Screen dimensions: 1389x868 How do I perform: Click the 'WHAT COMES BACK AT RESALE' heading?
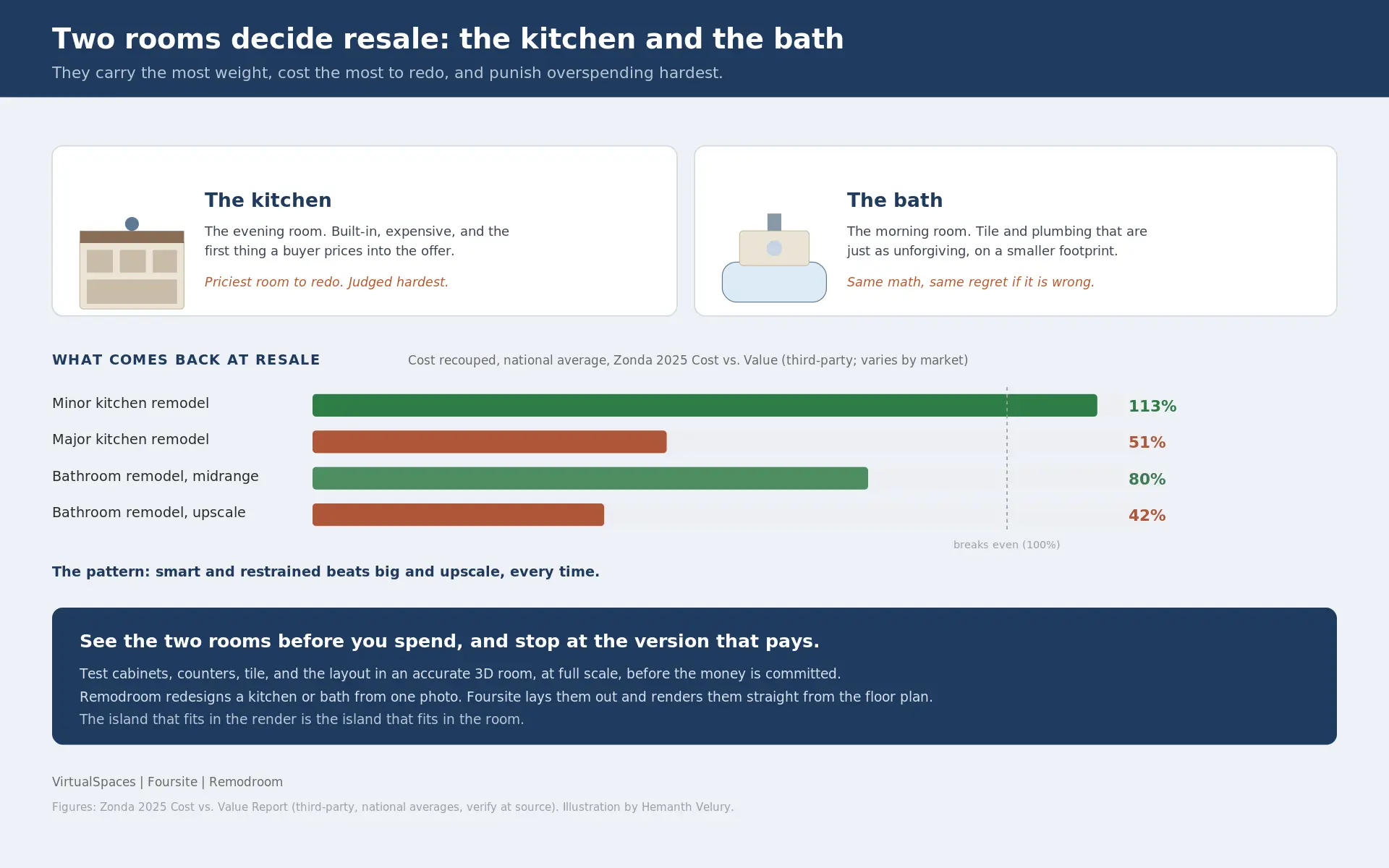tap(186, 360)
